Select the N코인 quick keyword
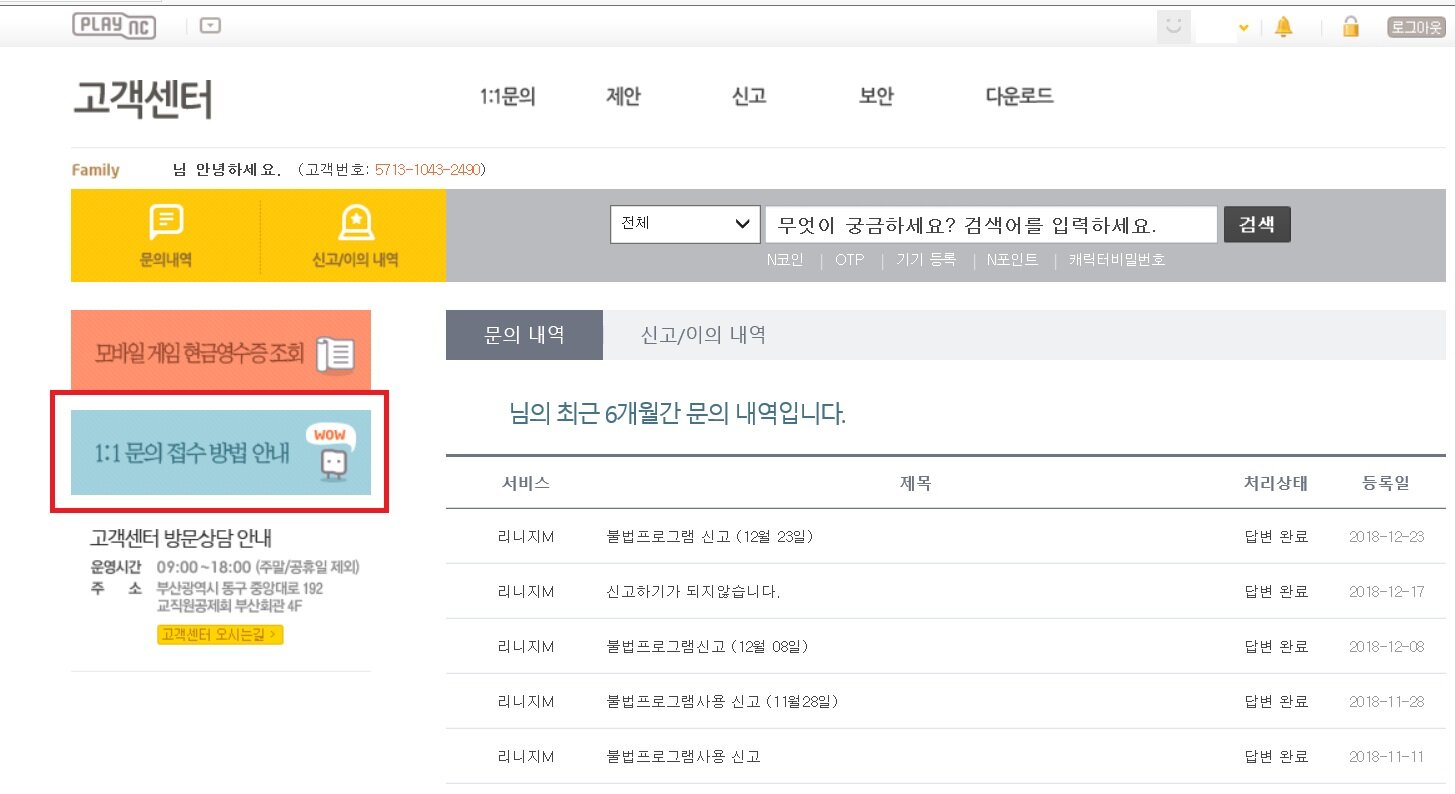 point(785,260)
